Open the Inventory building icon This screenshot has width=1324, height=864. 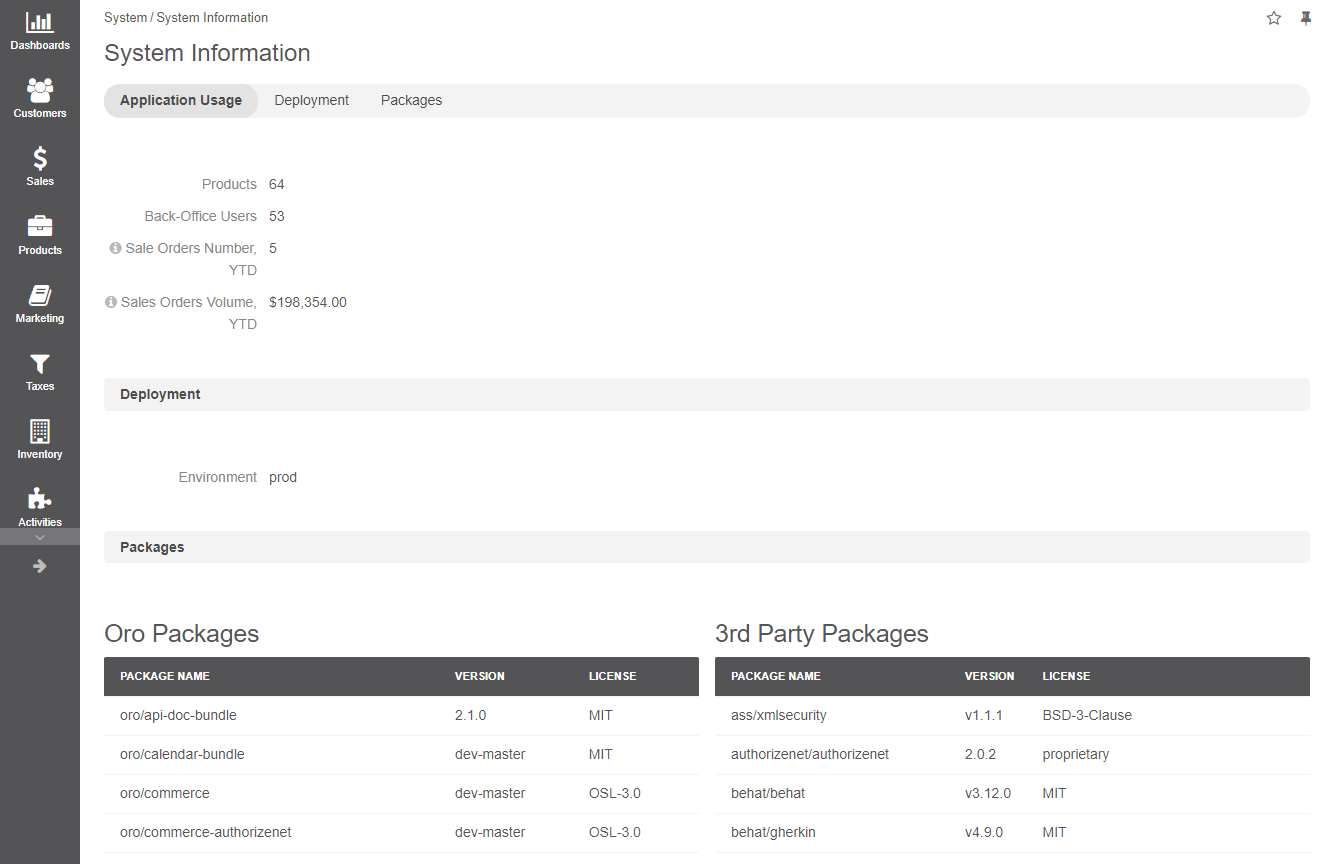40,431
